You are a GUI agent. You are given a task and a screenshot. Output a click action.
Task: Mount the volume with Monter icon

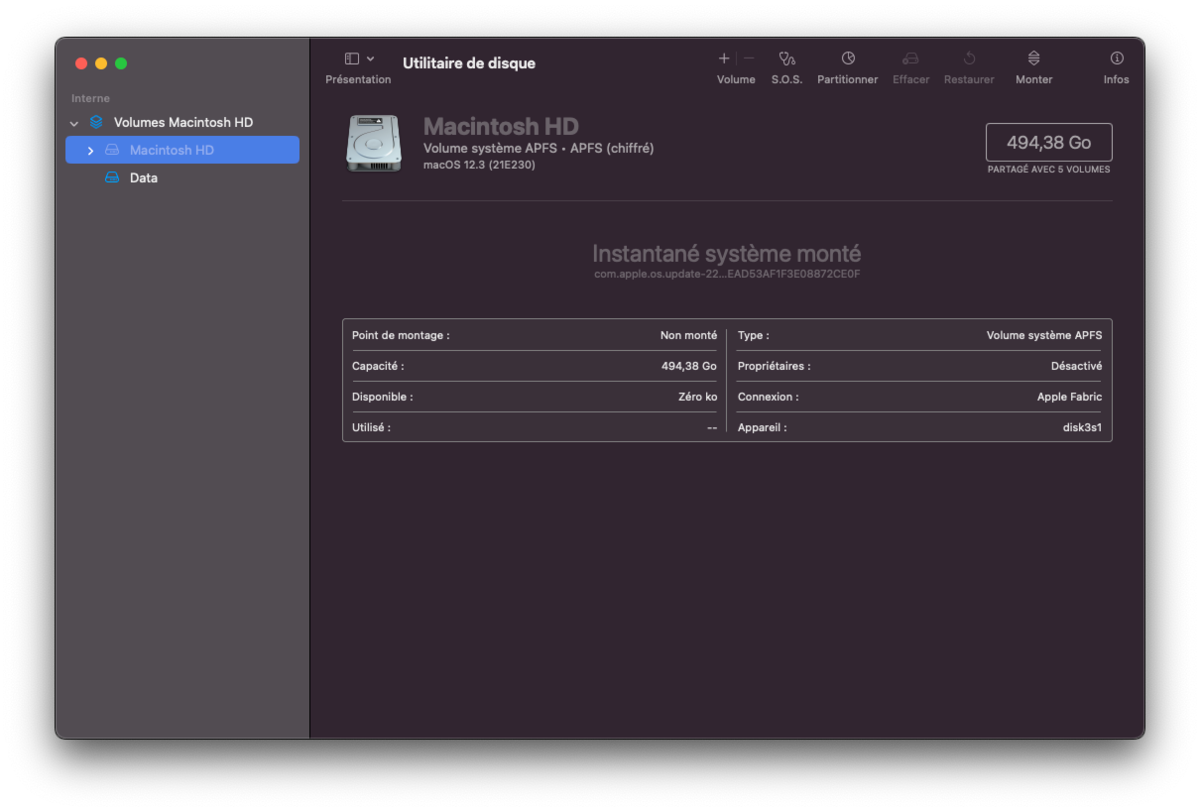1034,59
